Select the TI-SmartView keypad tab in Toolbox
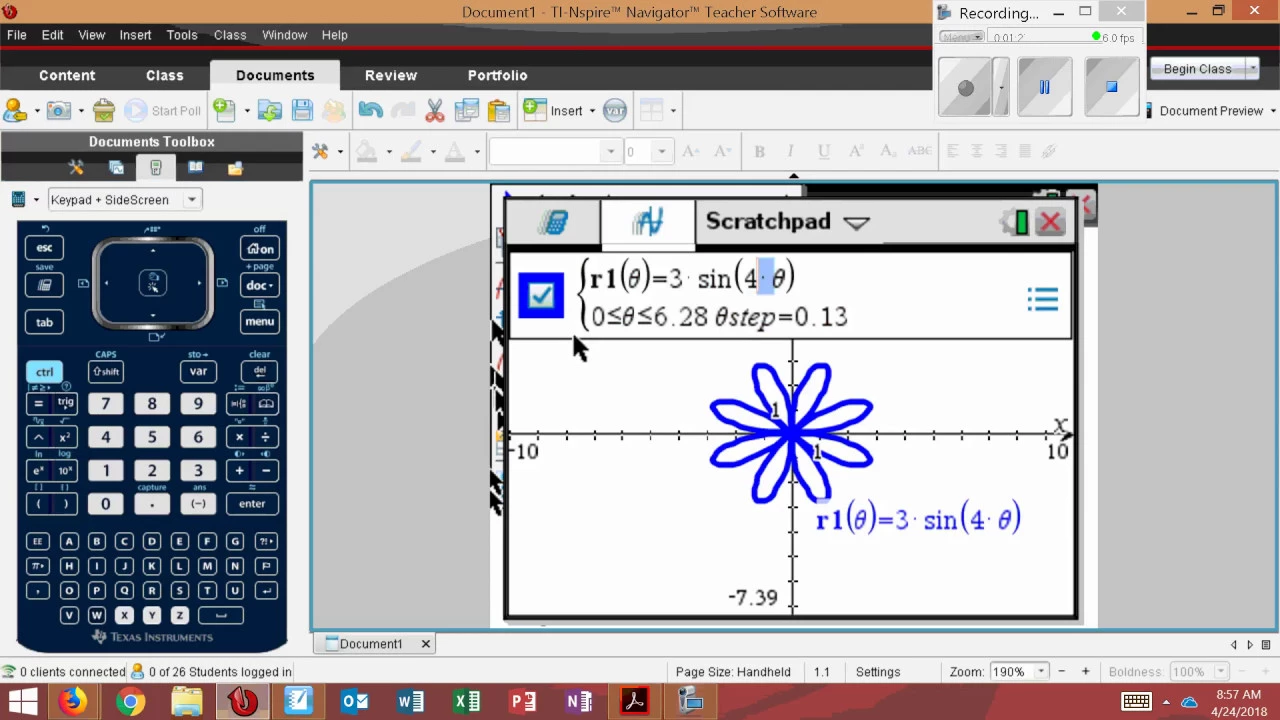Viewport: 1280px width, 720px height. tap(156, 168)
